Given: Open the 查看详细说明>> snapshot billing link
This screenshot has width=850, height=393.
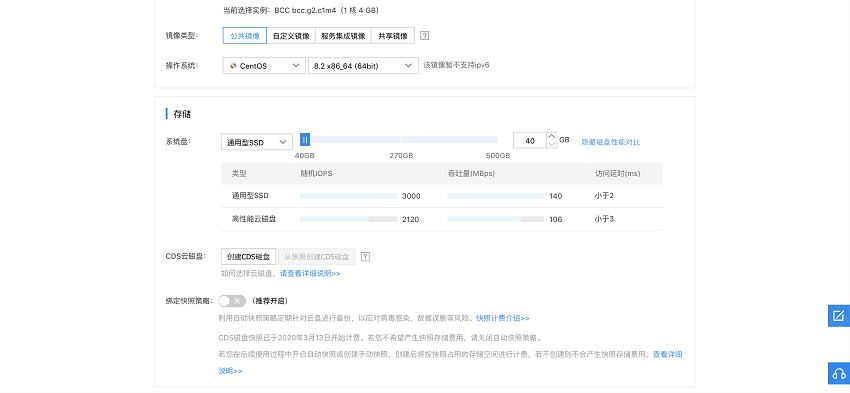Looking at the screenshot, I should tap(667, 355).
